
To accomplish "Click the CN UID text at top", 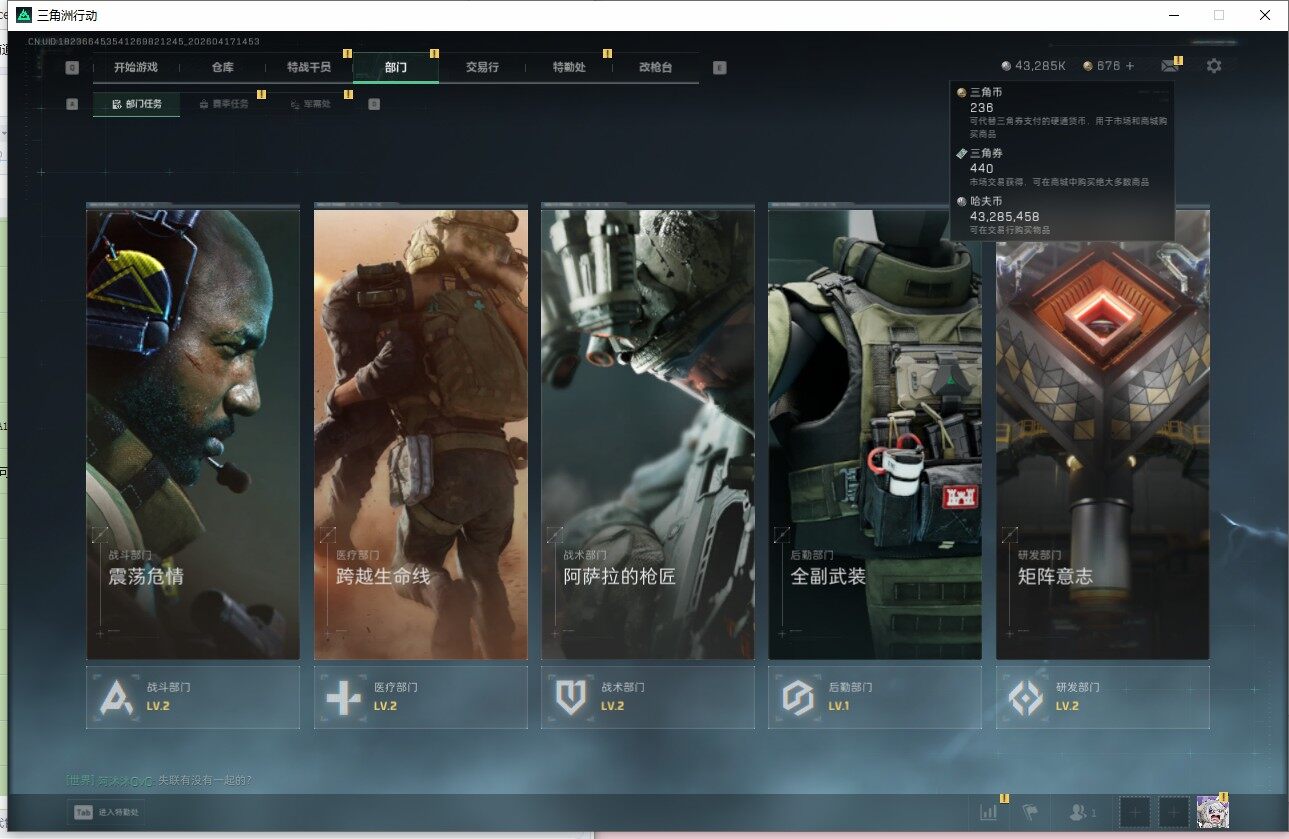I will pyautogui.click(x=144, y=42).
